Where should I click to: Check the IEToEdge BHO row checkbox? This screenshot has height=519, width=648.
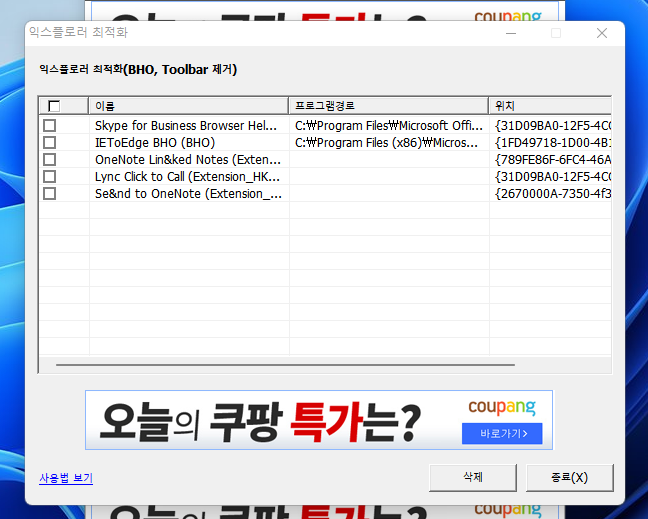tap(50, 143)
